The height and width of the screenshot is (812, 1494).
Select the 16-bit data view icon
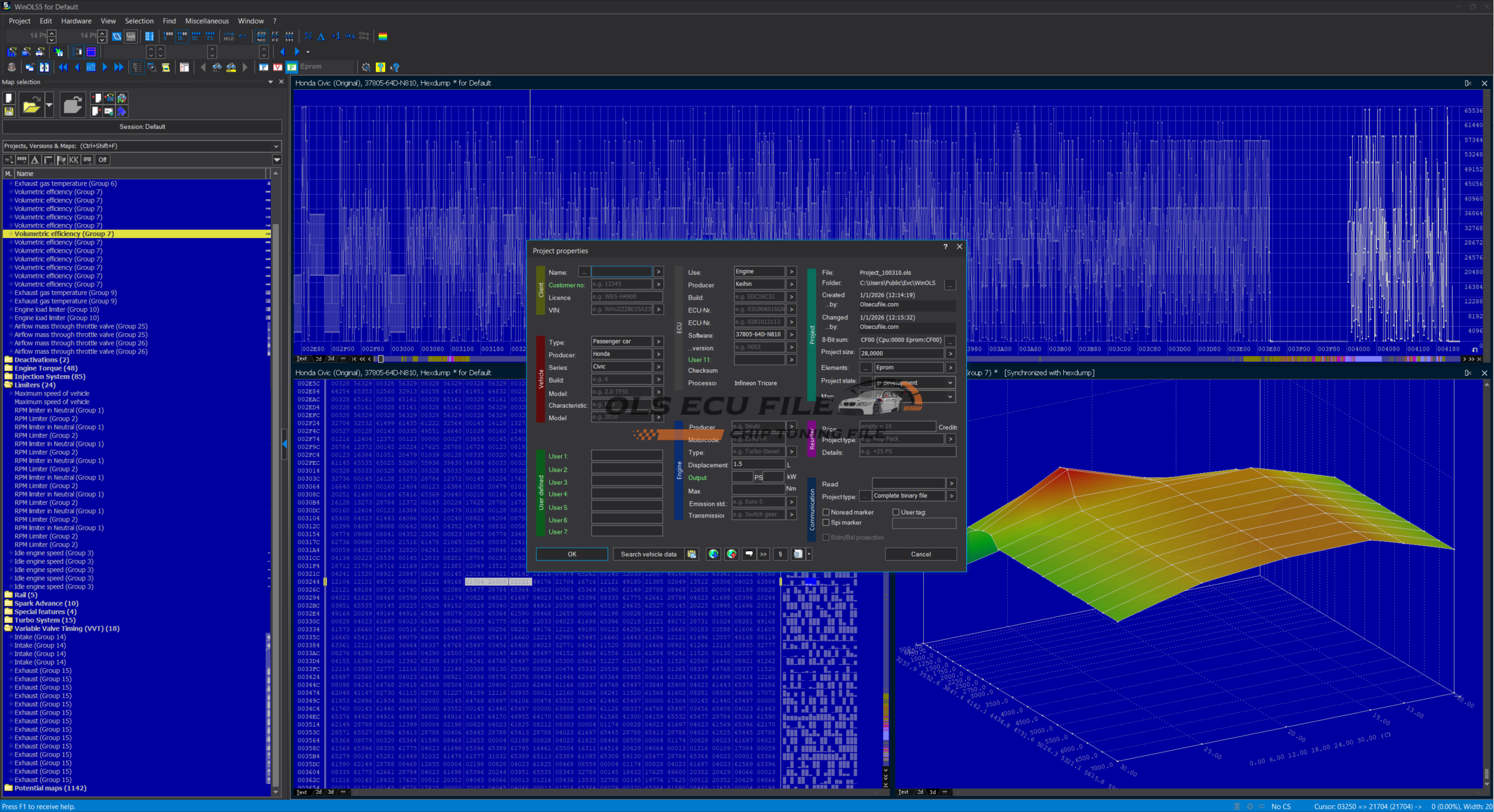click(x=182, y=36)
